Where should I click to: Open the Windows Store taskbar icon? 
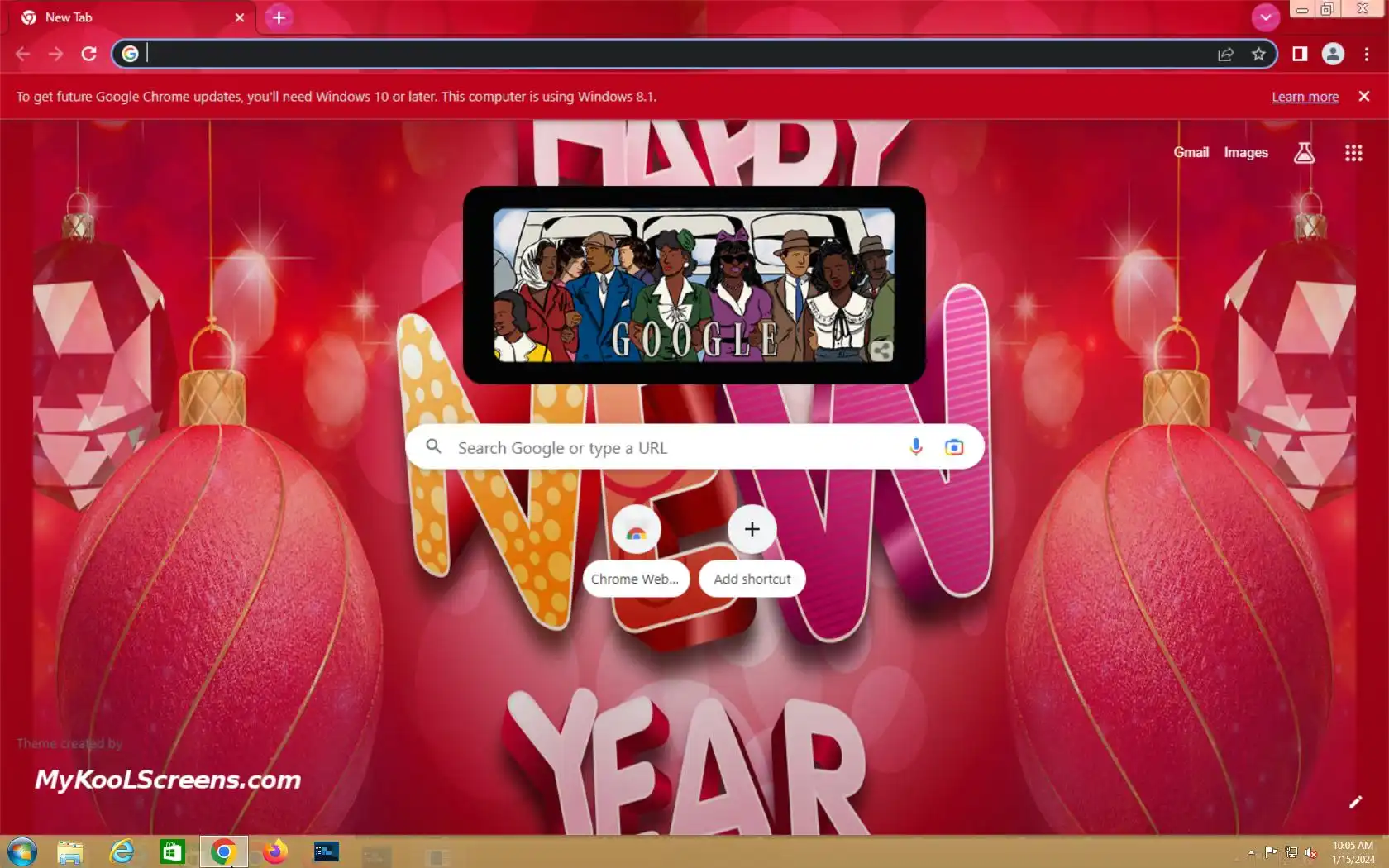[x=172, y=851]
